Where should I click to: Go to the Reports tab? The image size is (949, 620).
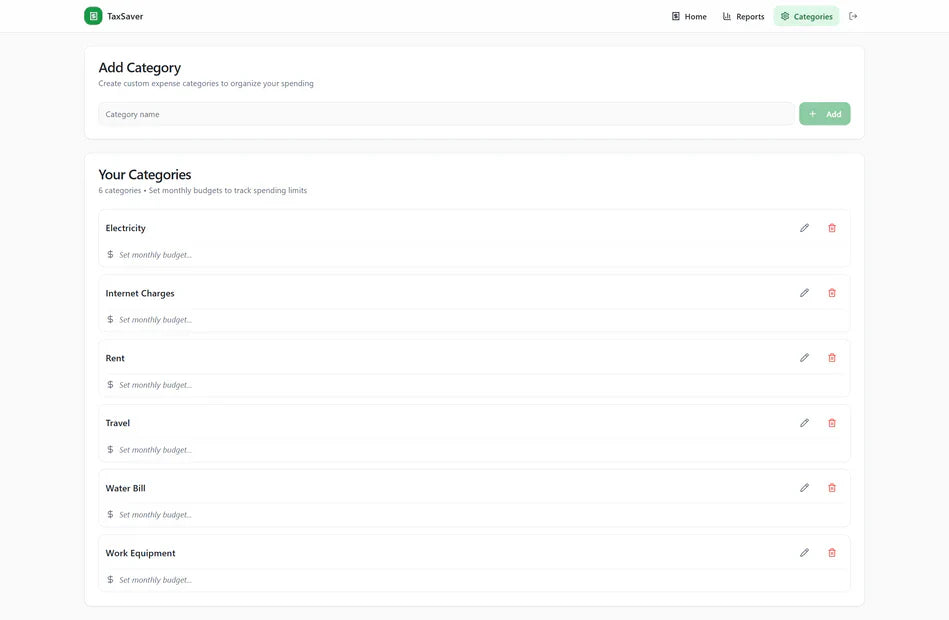743,16
